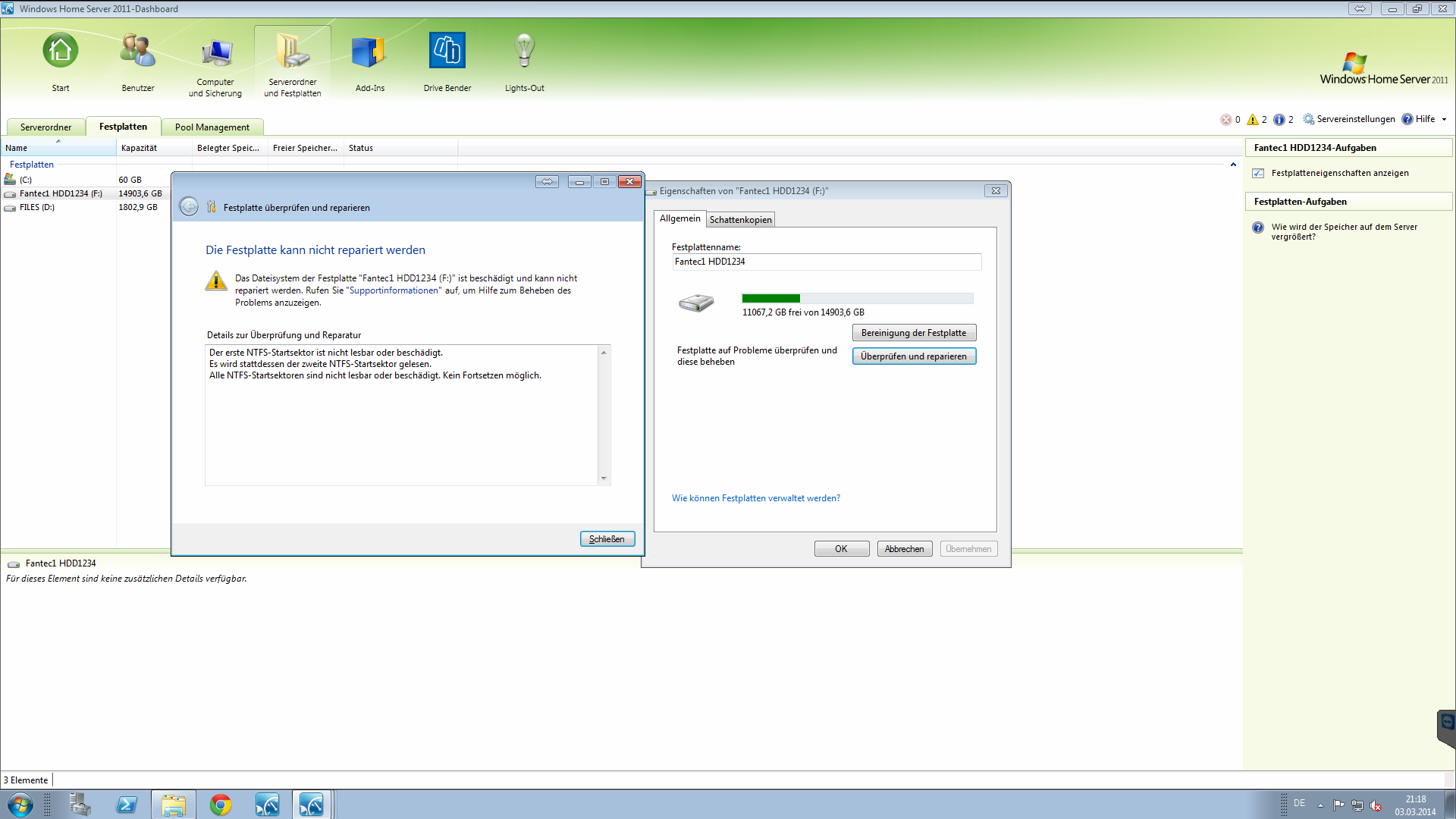Open the Add-Ins section
The height and width of the screenshot is (819, 1456).
coord(370,62)
